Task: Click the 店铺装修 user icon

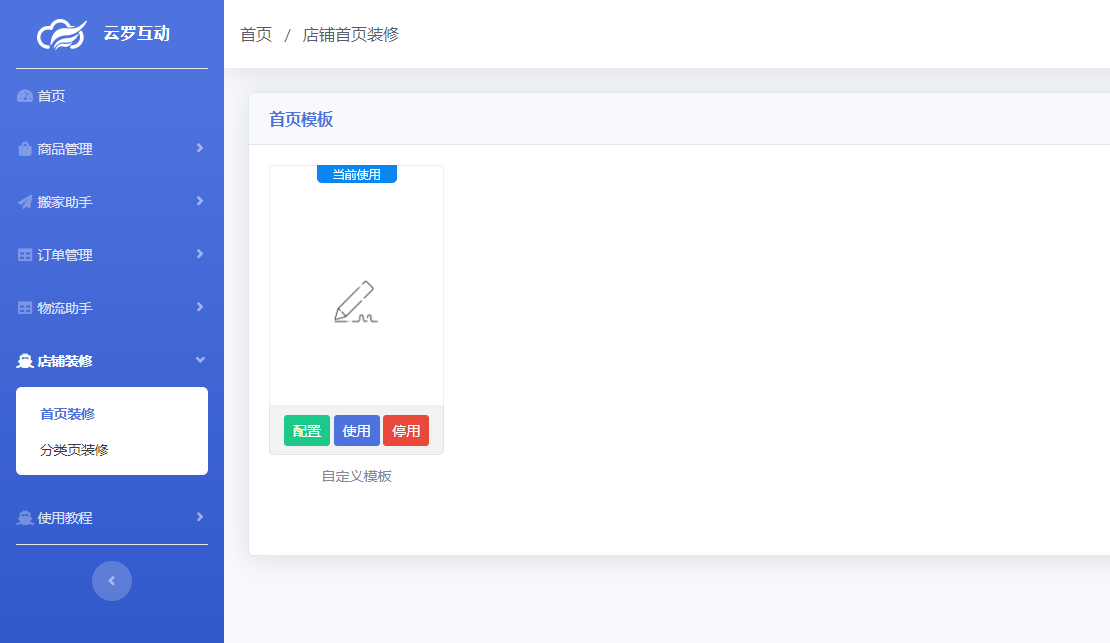Action: (24, 361)
